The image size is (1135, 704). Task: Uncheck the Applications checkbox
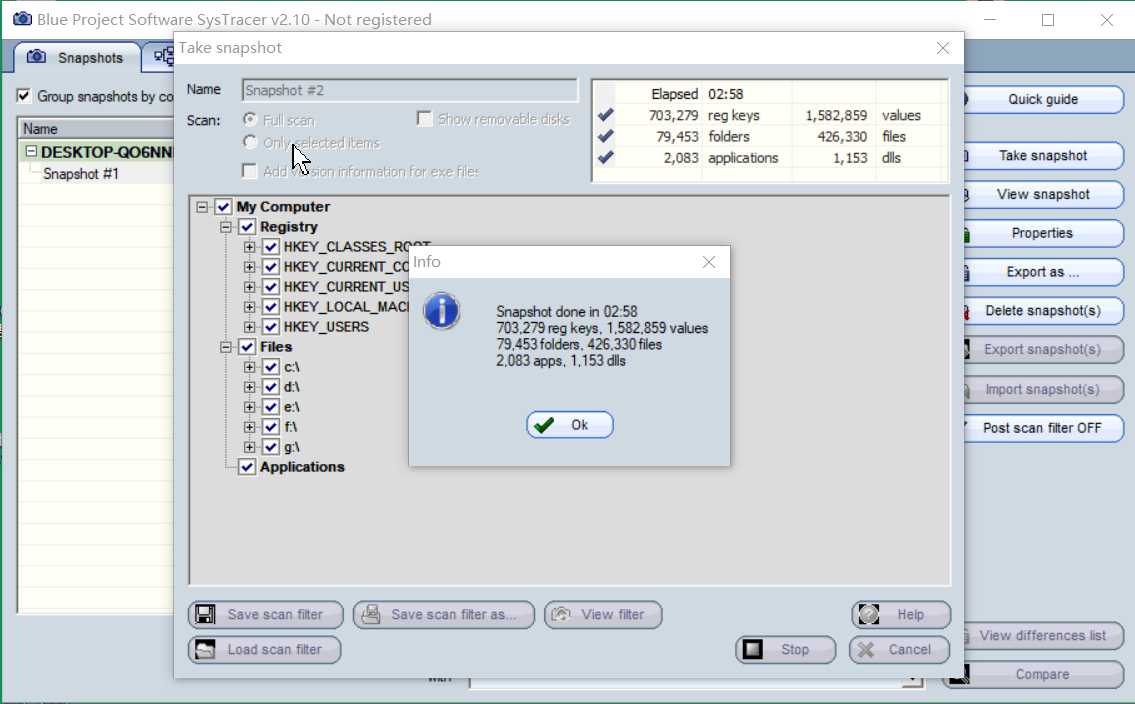pyautogui.click(x=247, y=467)
